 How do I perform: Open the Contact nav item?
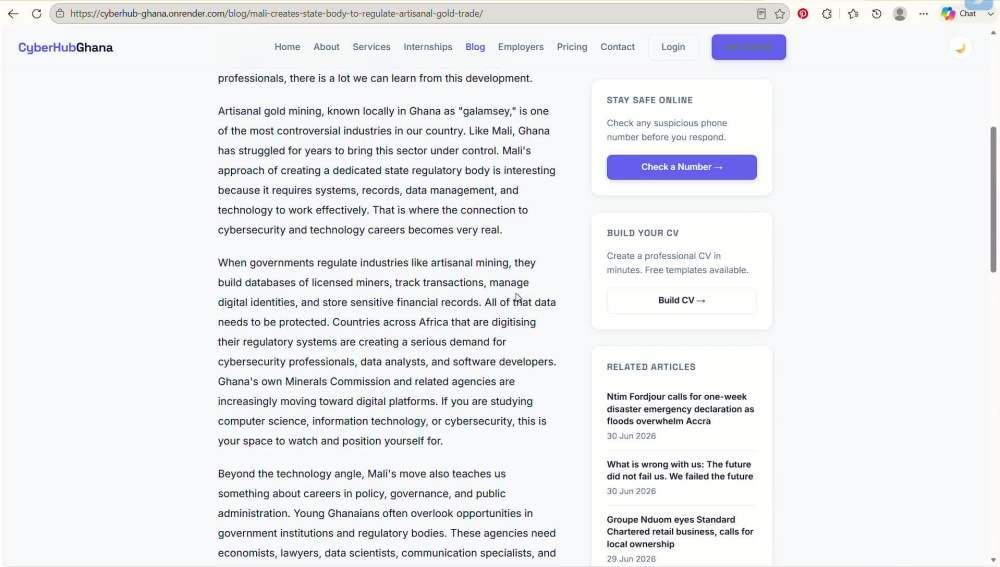pos(617,47)
